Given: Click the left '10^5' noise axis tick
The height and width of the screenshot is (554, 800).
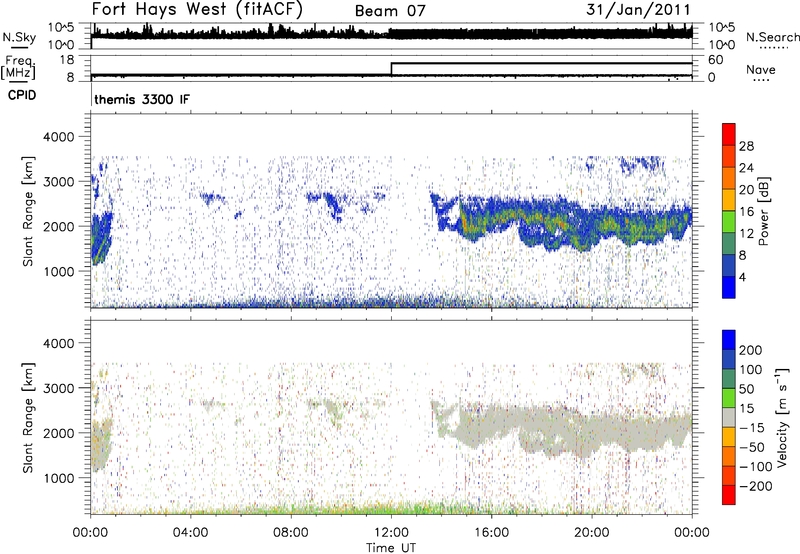Looking at the screenshot, I should point(61,27).
